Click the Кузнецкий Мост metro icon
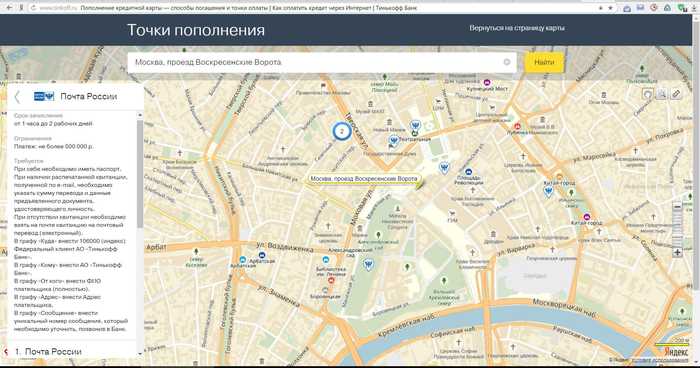The height and width of the screenshot is (368, 700). 487,82
